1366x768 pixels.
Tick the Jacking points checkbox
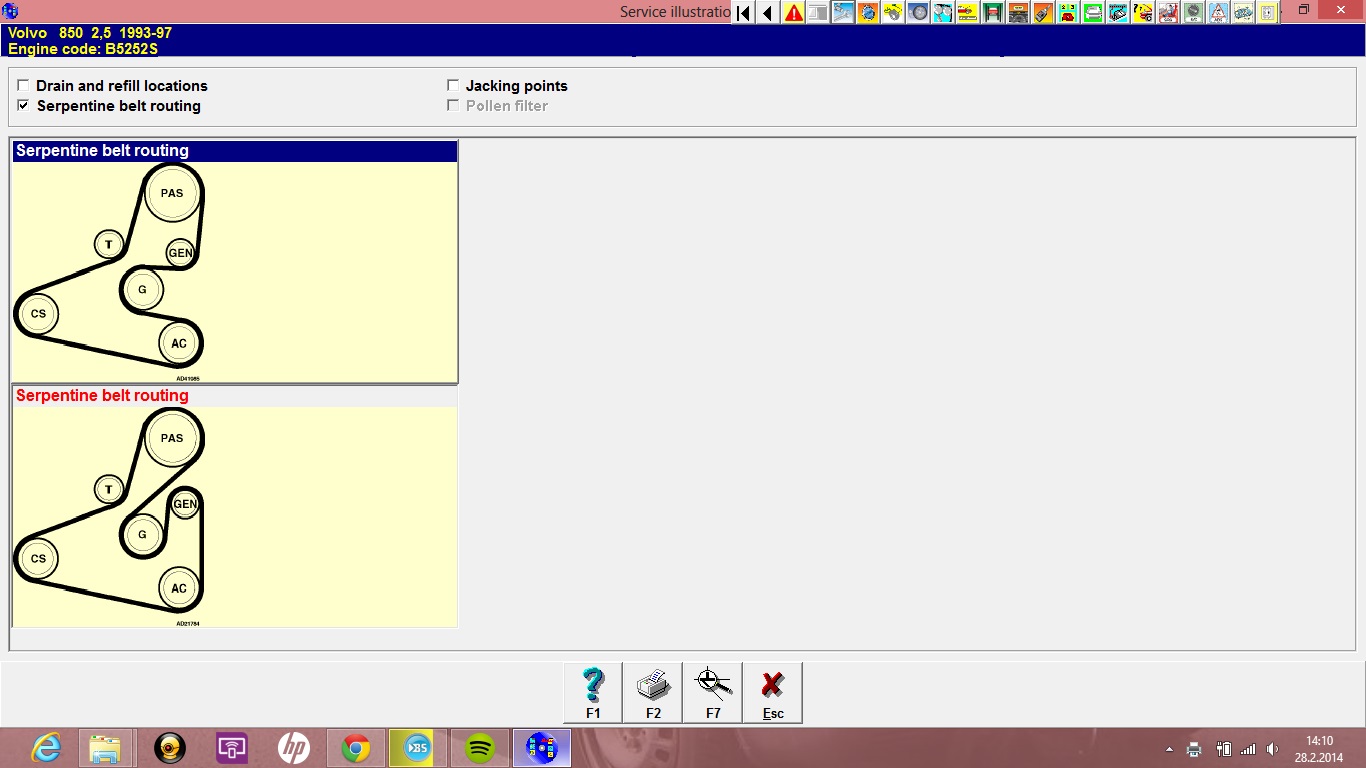(x=453, y=86)
